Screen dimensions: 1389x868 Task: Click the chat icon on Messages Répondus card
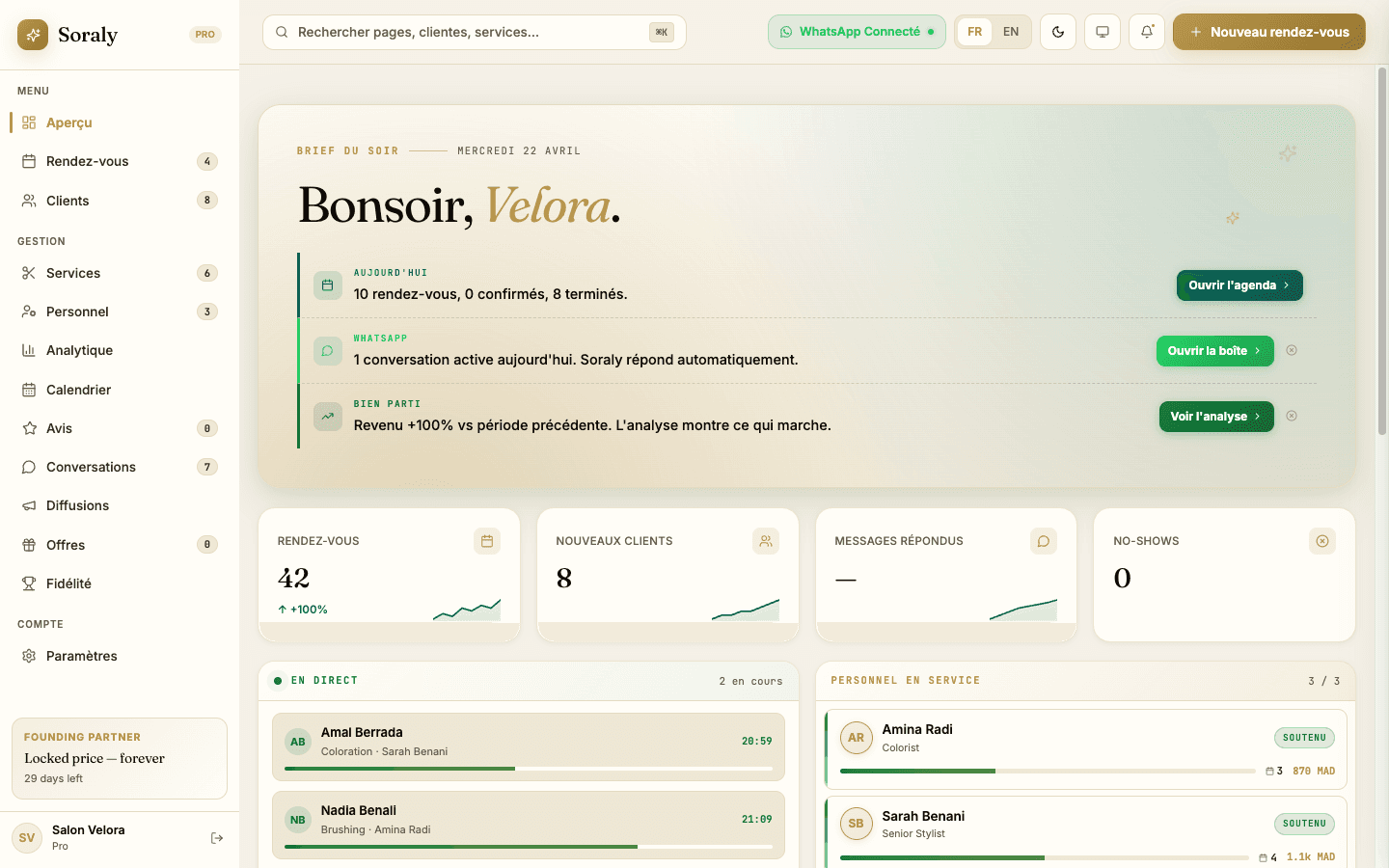[1044, 541]
